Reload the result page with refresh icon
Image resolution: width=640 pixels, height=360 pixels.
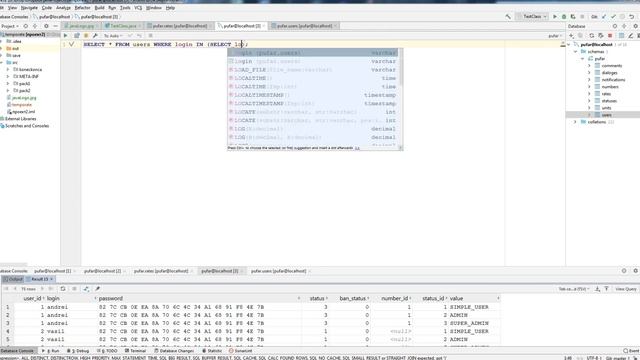[x=63, y=289]
